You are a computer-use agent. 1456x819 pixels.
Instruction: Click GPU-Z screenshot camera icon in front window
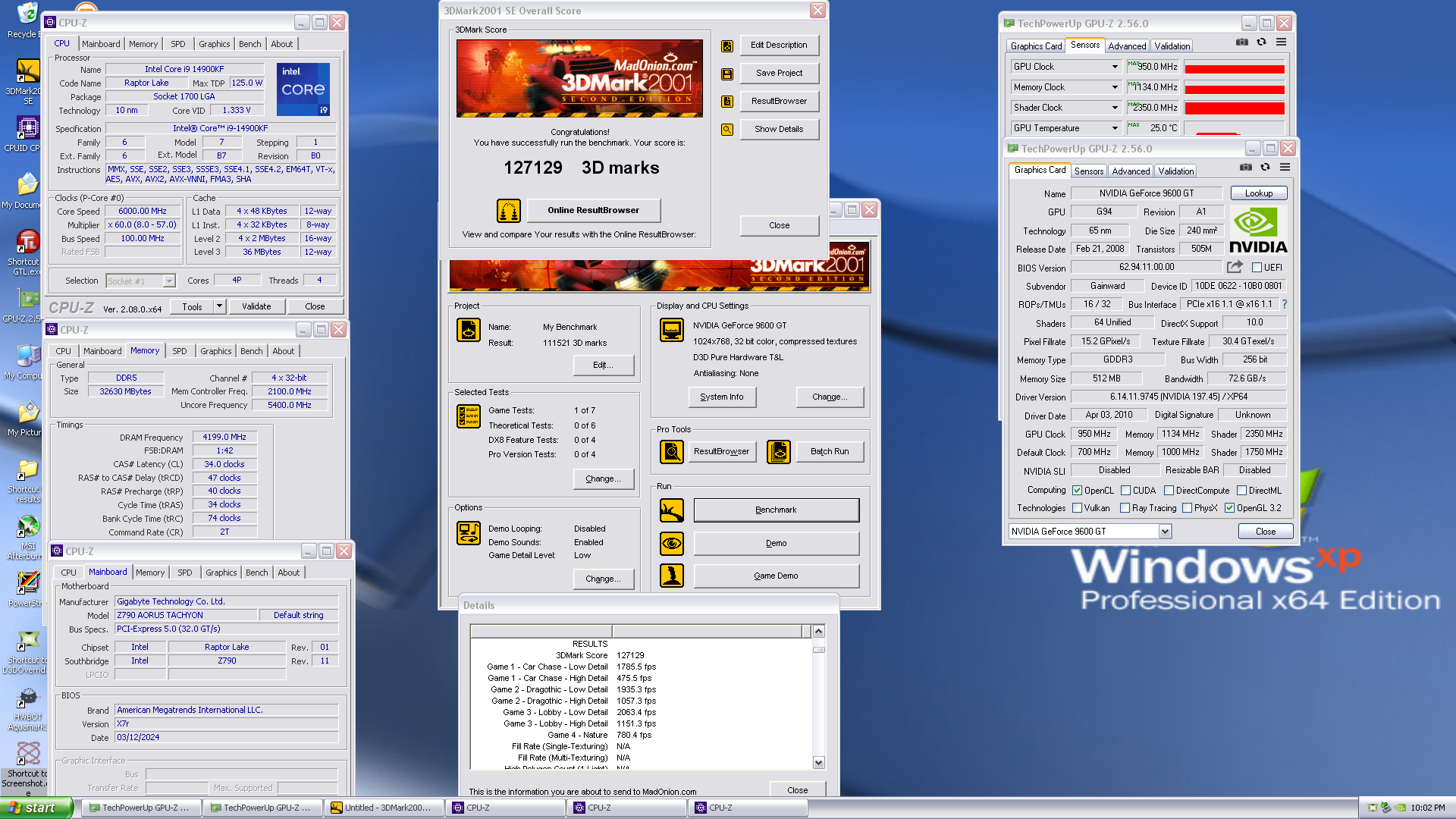pyautogui.click(x=1245, y=168)
